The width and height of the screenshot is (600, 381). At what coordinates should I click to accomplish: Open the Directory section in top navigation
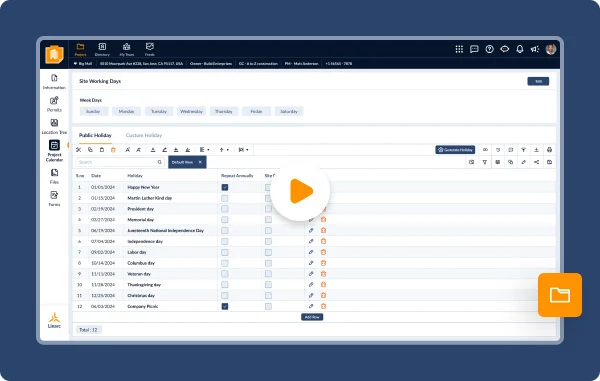pos(102,49)
